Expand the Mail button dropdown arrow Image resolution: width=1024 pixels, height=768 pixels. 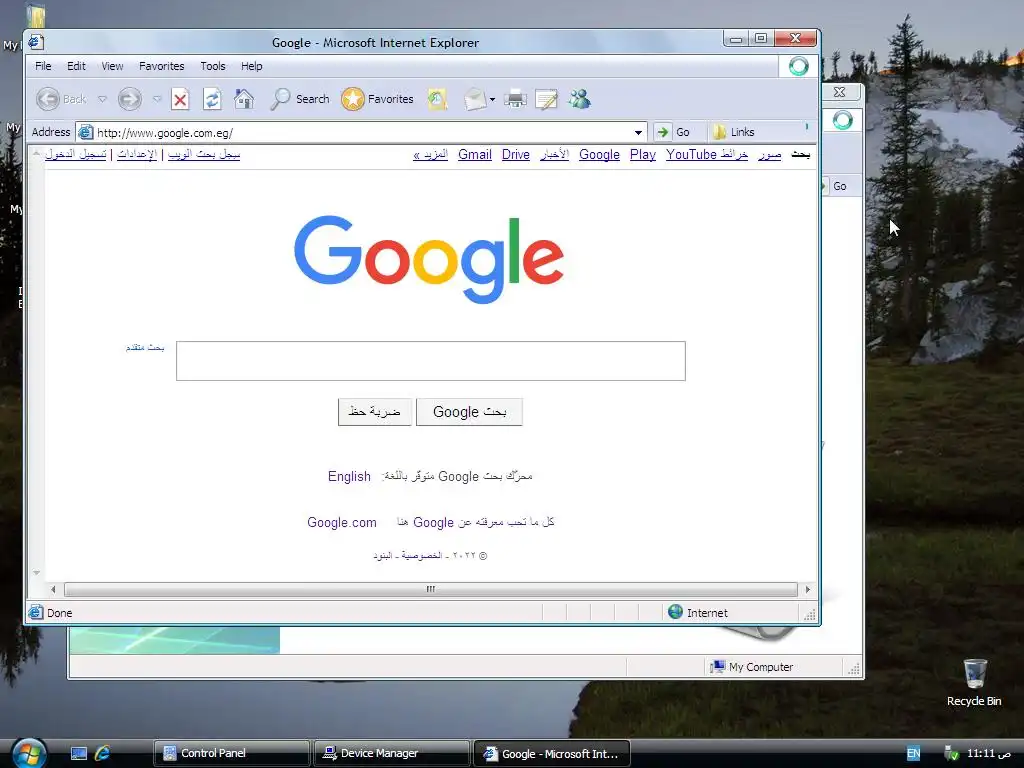(492, 100)
